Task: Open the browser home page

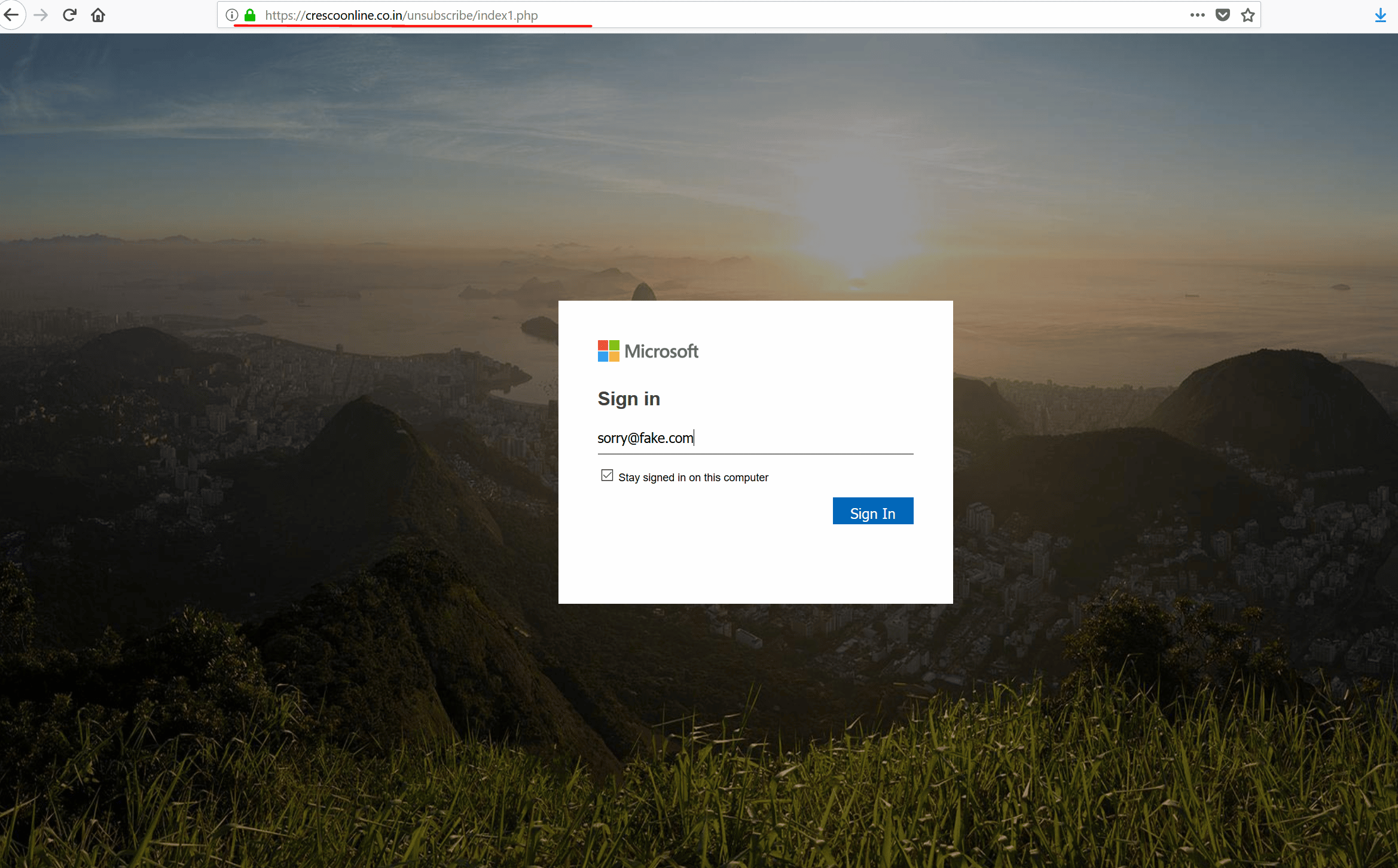Action: (x=98, y=15)
